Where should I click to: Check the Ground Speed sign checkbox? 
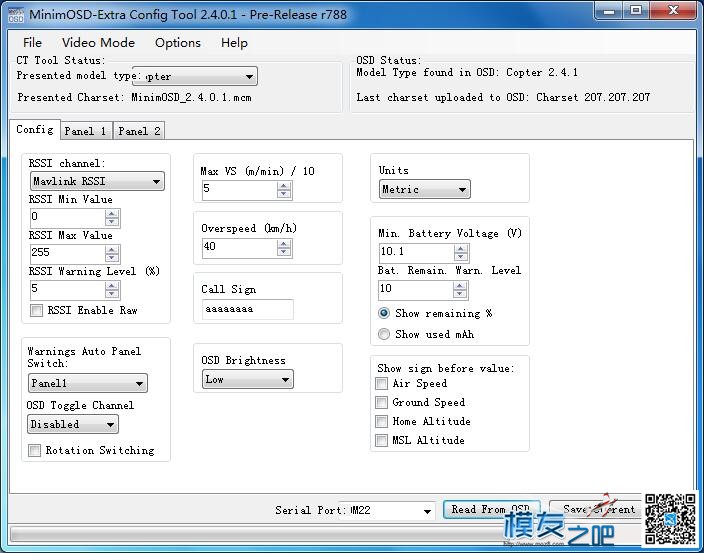[381, 402]
